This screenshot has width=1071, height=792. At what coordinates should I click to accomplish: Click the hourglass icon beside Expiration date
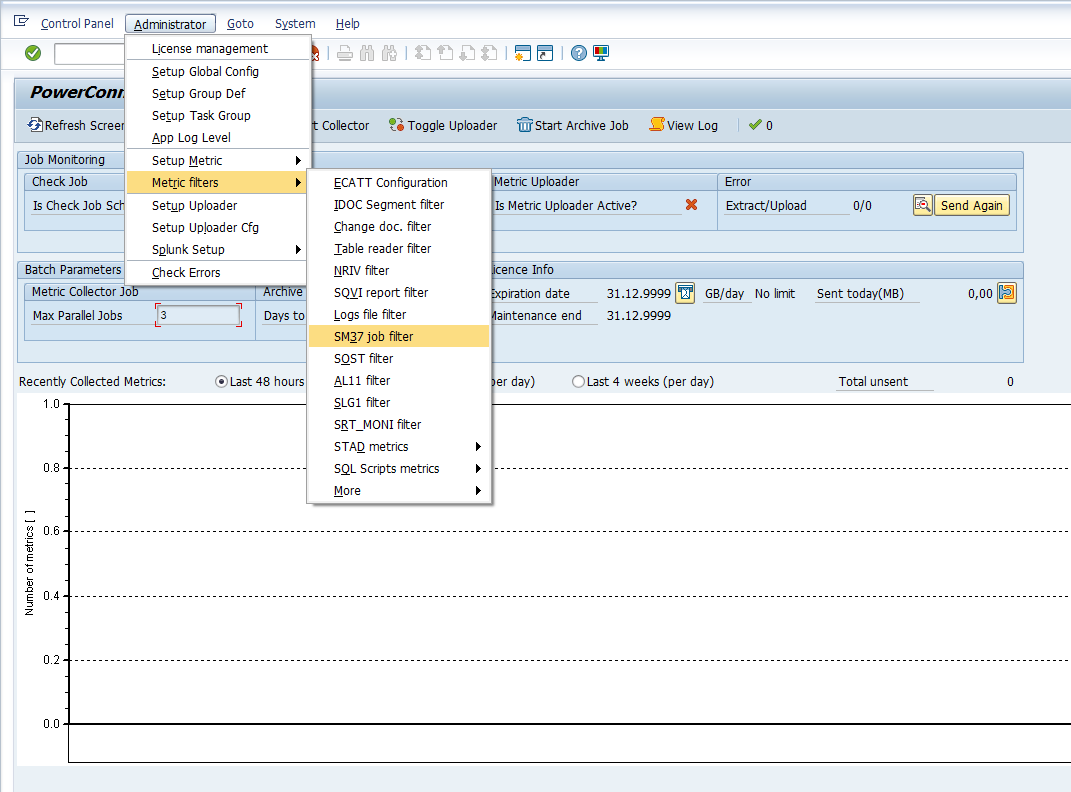pos(685,293)
